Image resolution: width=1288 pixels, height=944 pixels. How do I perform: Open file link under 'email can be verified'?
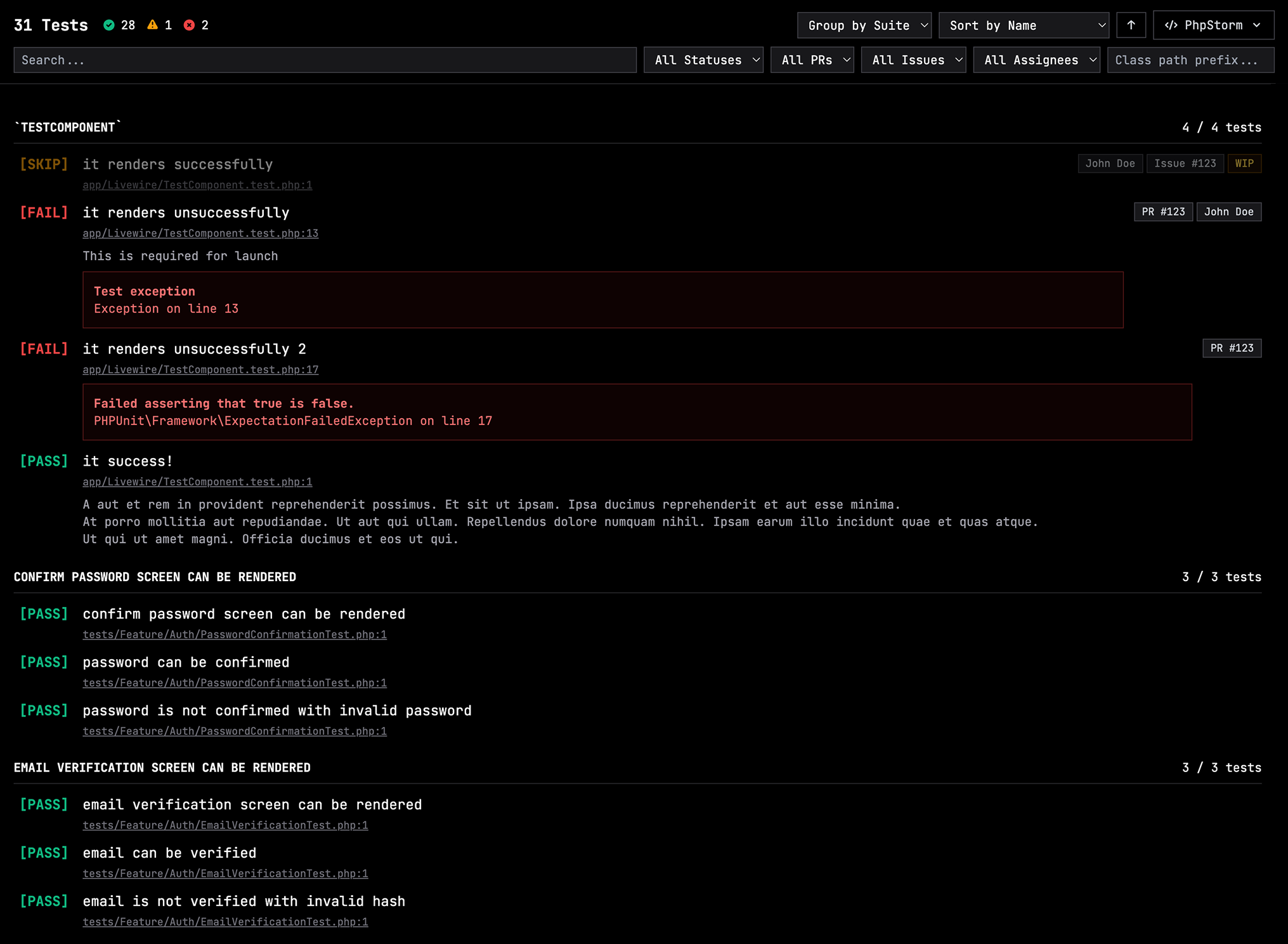pyautogui.click(x=225, y=874)
